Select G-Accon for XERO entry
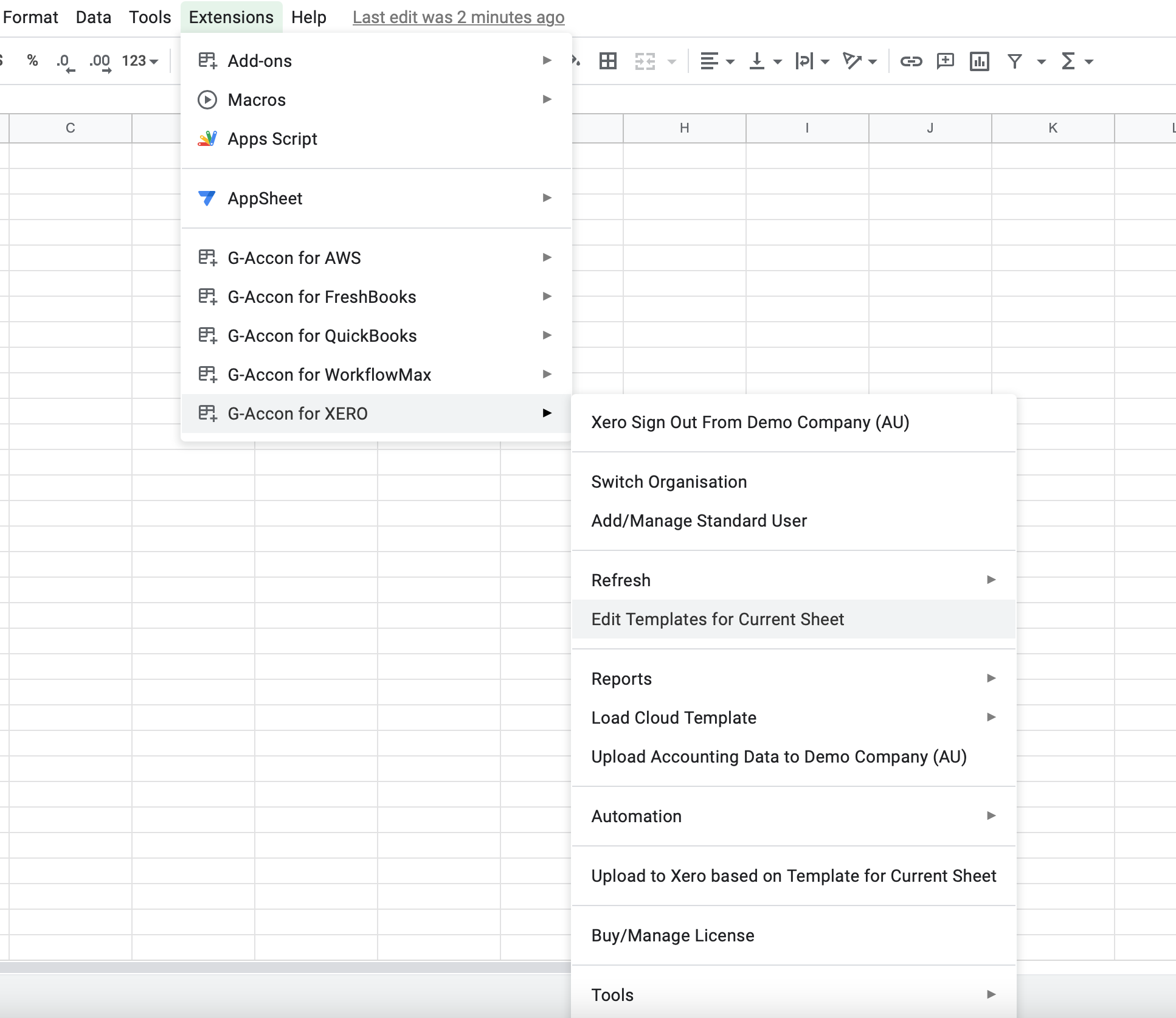Viewport: 1176px width, 1018px height. point(376,414)
